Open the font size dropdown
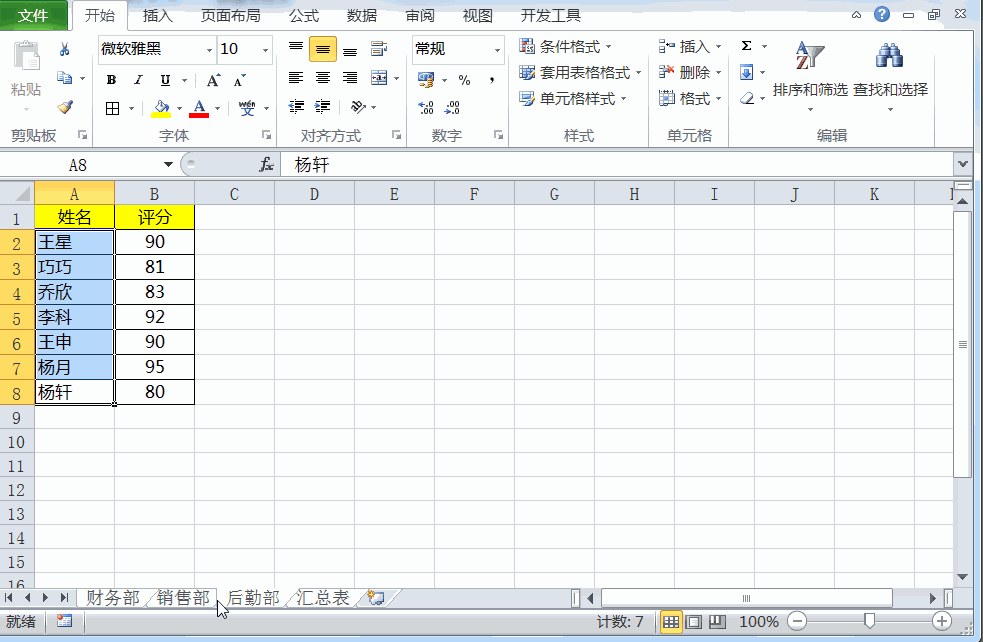983x642 pixels. (x=265, y=50)
